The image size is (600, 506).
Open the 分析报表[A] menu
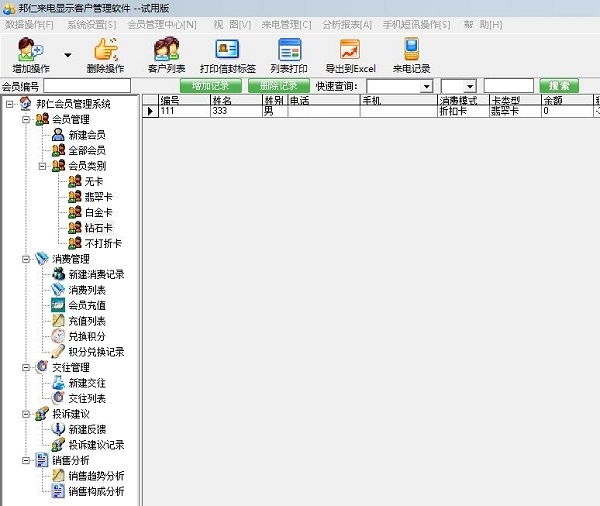pyautogui.click(x=347, y=25)
